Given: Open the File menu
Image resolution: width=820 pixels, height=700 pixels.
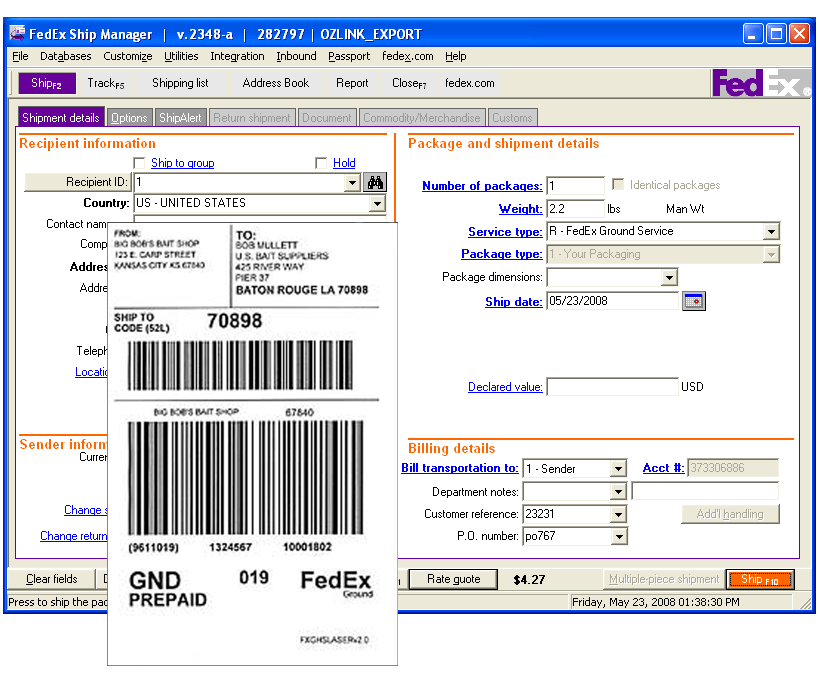Looking at the screenshot, I should coord(20,56).
